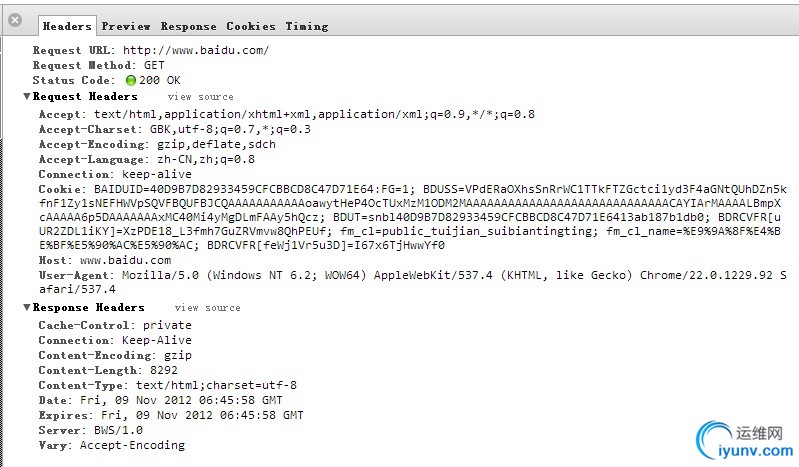Open the Response tab
The height and width of the screenshot is (467, 799).
point(189,26)
